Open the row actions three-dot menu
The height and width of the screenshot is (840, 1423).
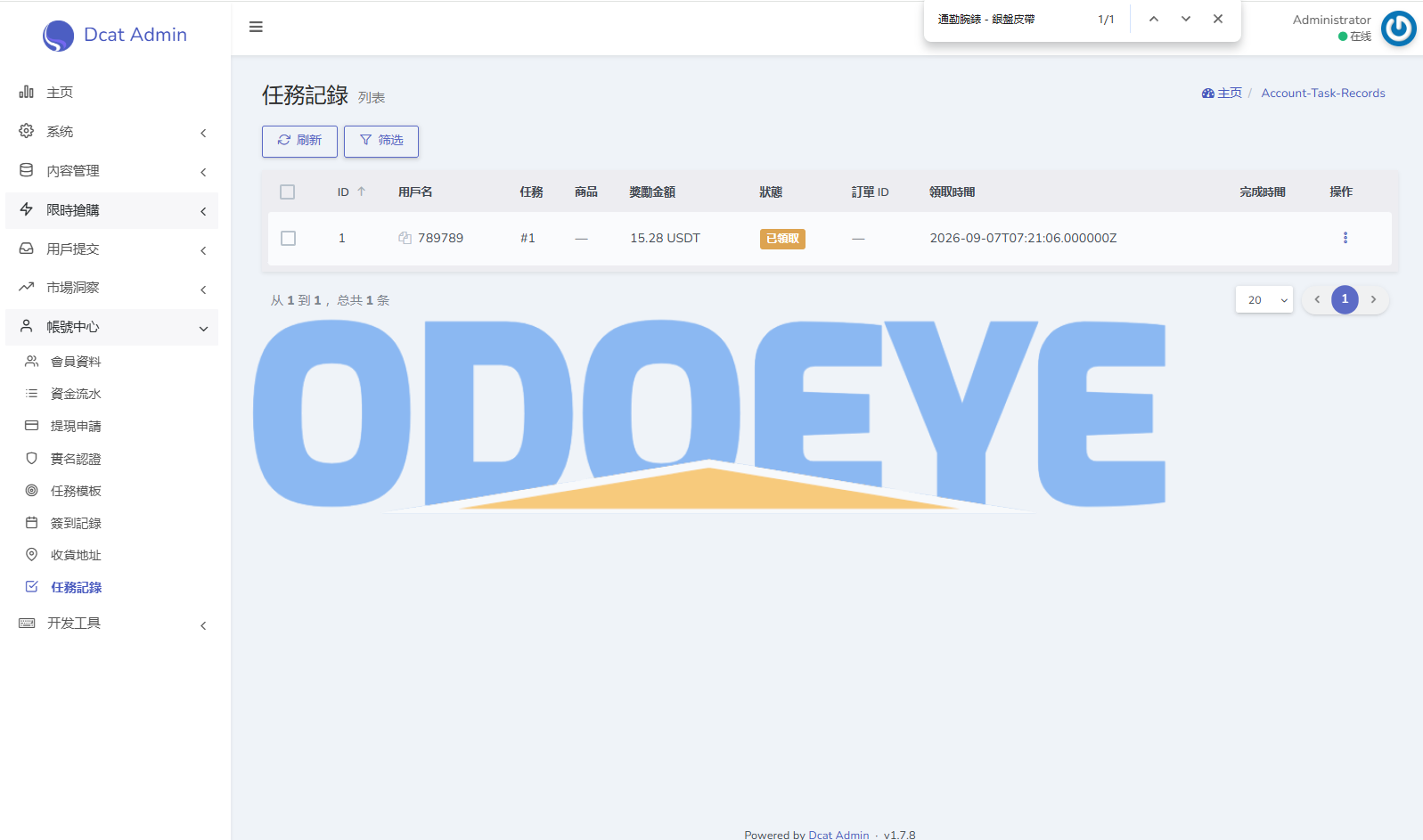[1345, 238]
